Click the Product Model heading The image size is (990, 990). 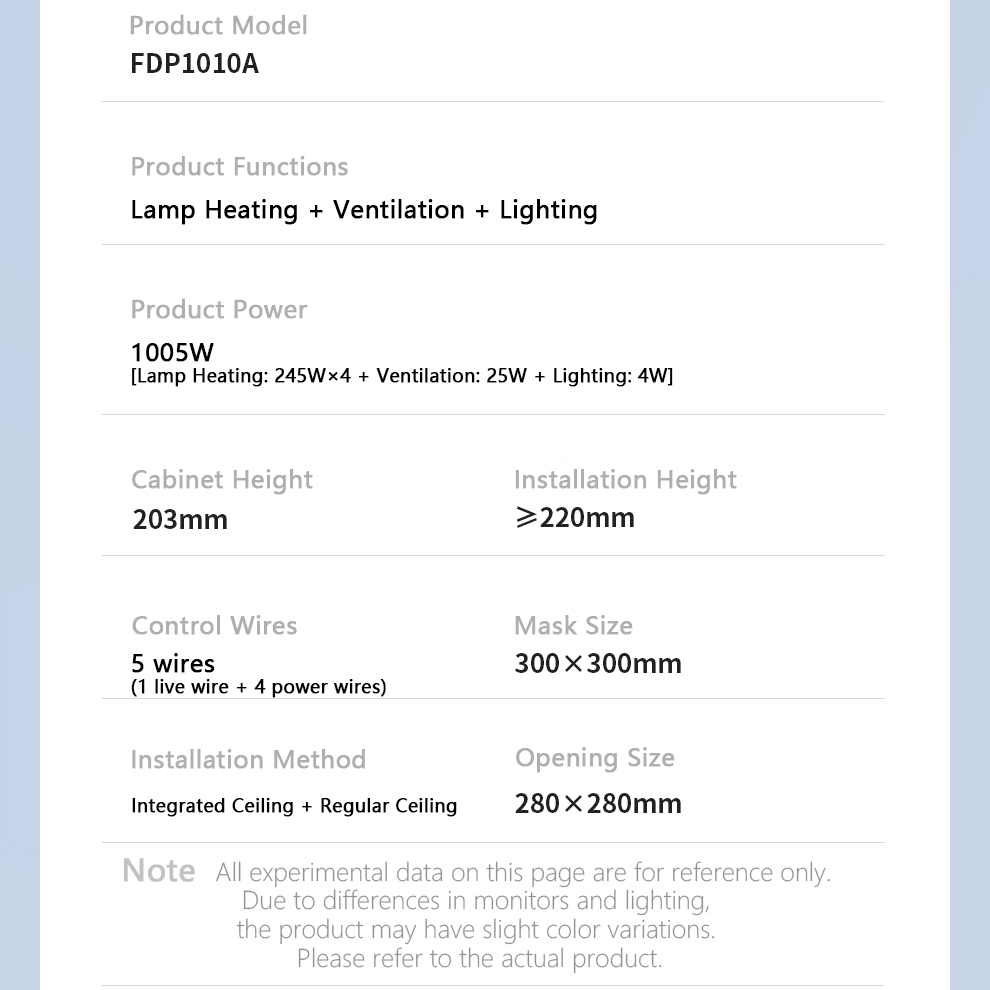click(x=219, y=25)
